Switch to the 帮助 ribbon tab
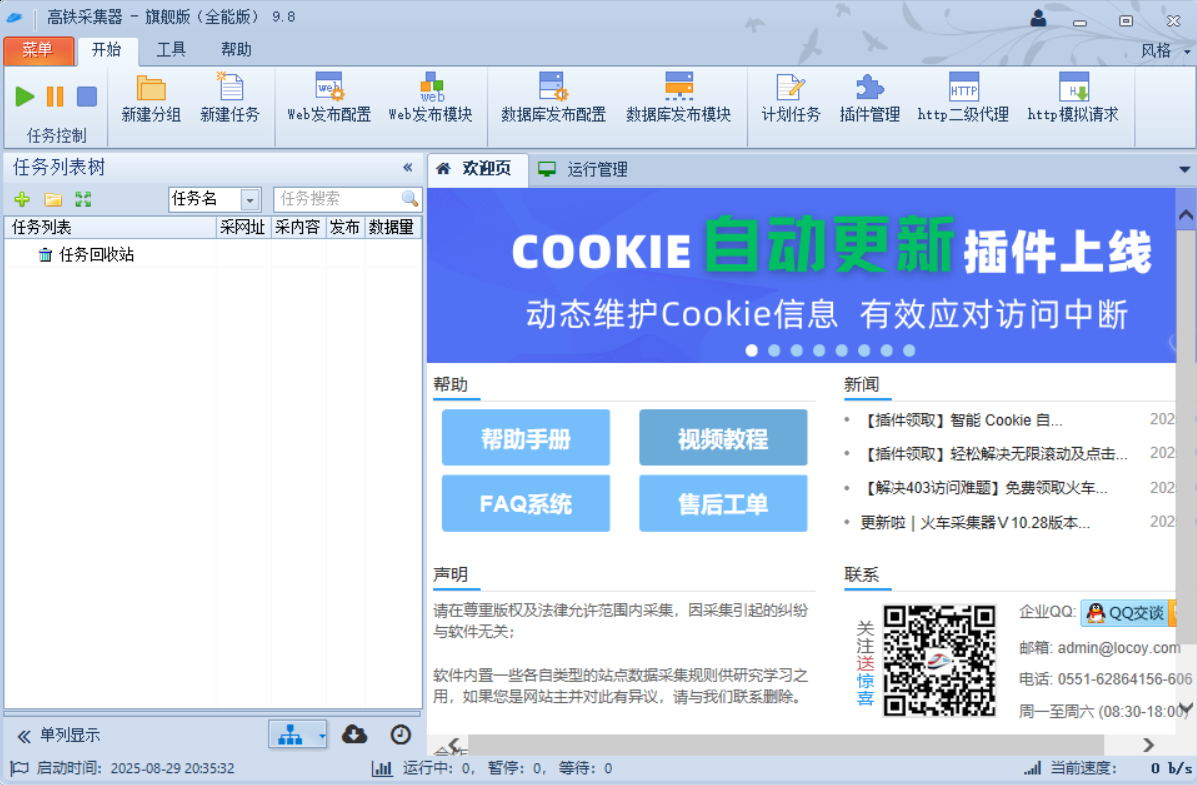 click(236, 50)
